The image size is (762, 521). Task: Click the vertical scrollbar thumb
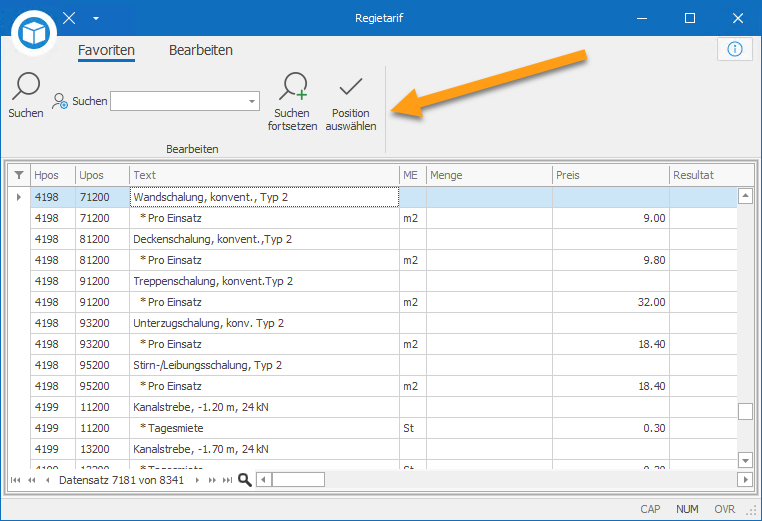click(745, 411)
